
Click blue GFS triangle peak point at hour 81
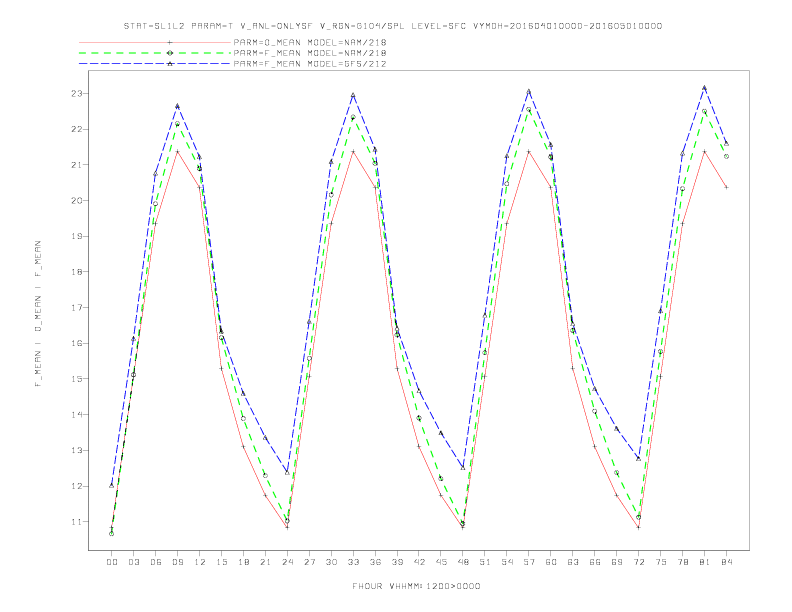[x=705, y=88]
